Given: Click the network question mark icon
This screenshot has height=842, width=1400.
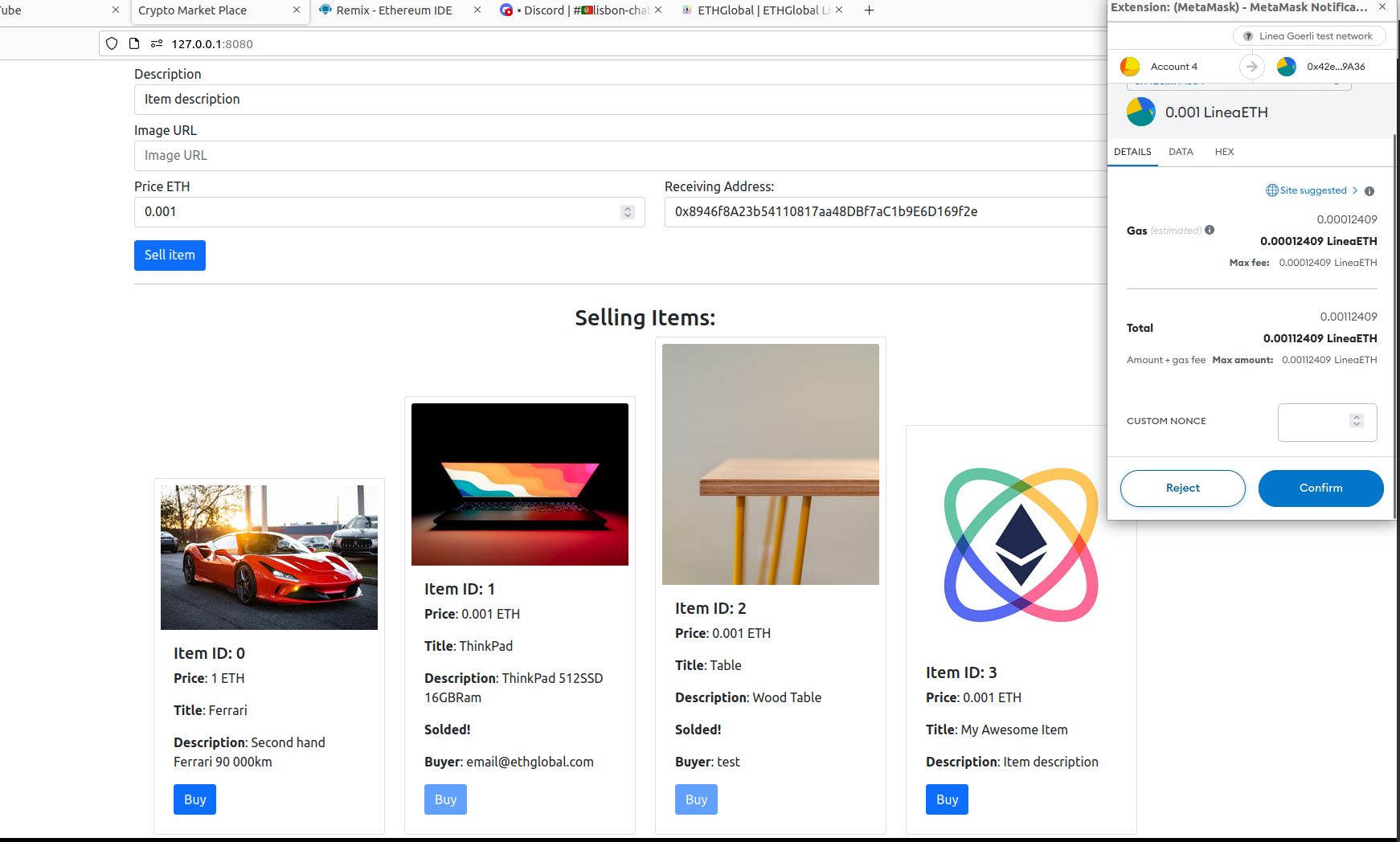Looking at the screenshot, I should [1248, 36].
